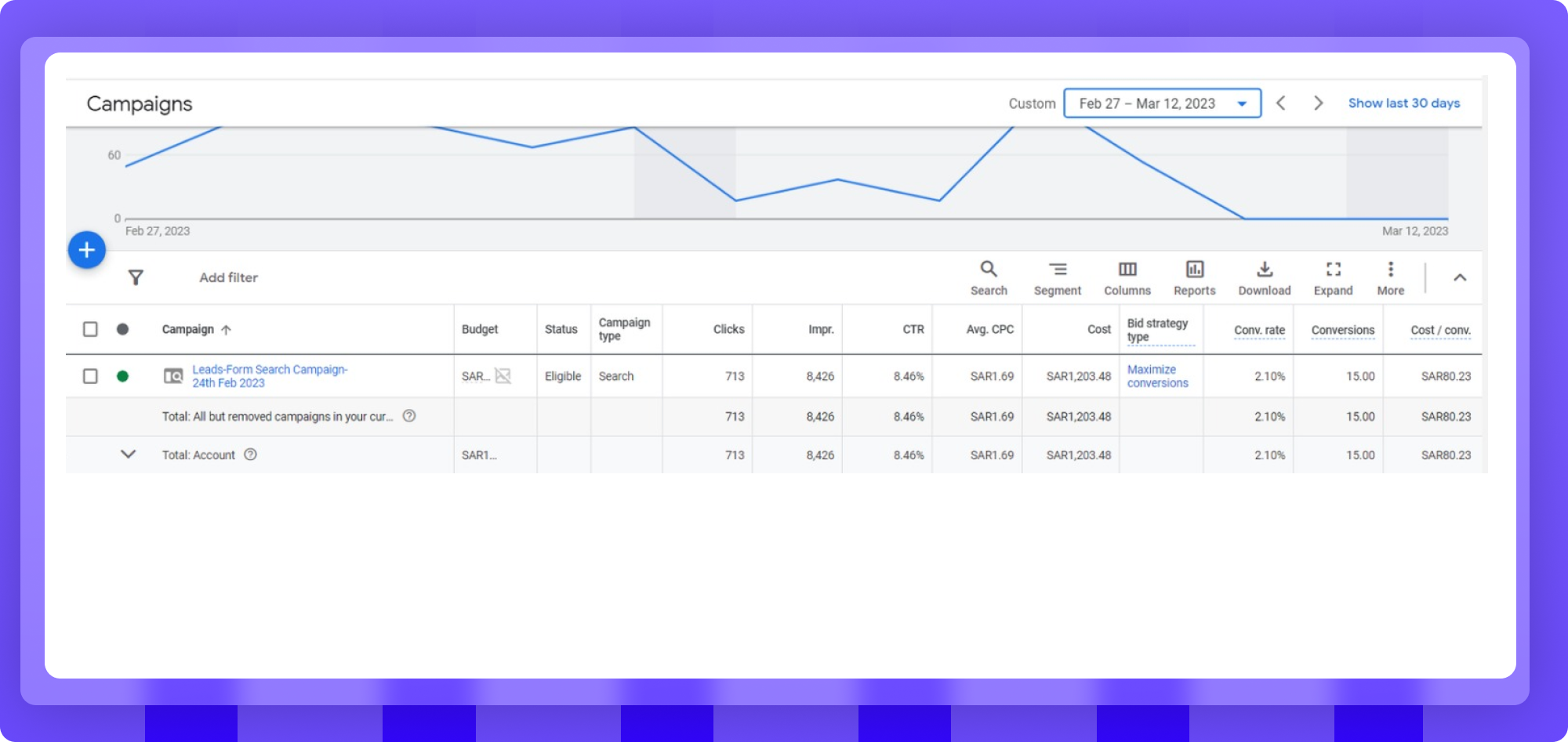Viewport: 1568px width, 742px height.
Task: Collapse the chart with the up chevron
Action: click(x=1459, y=277)
